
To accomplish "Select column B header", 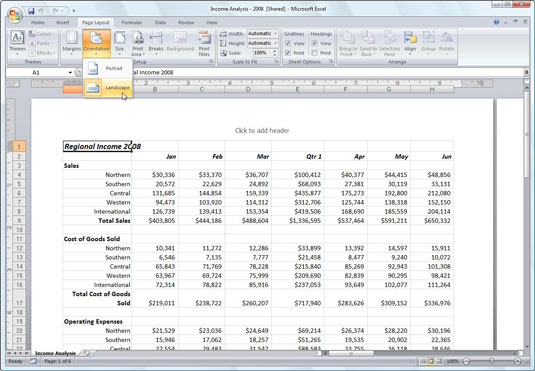I will click(x=155, y=89).
